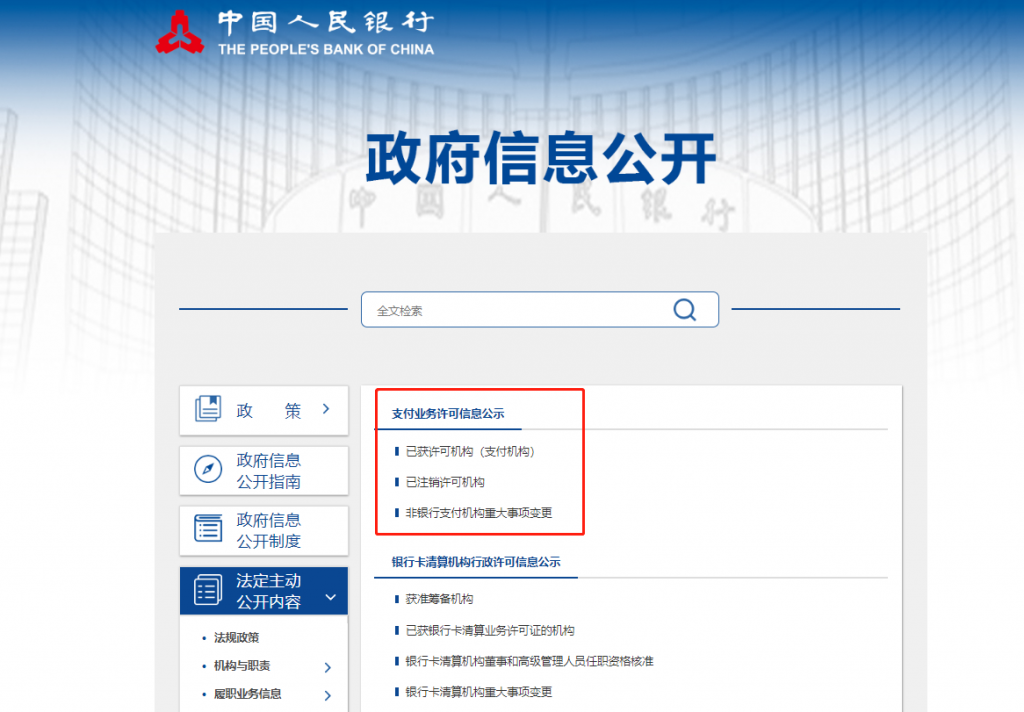
Task: Expand the 机构与职责 submenu arrow
Action: coord(328,667)
